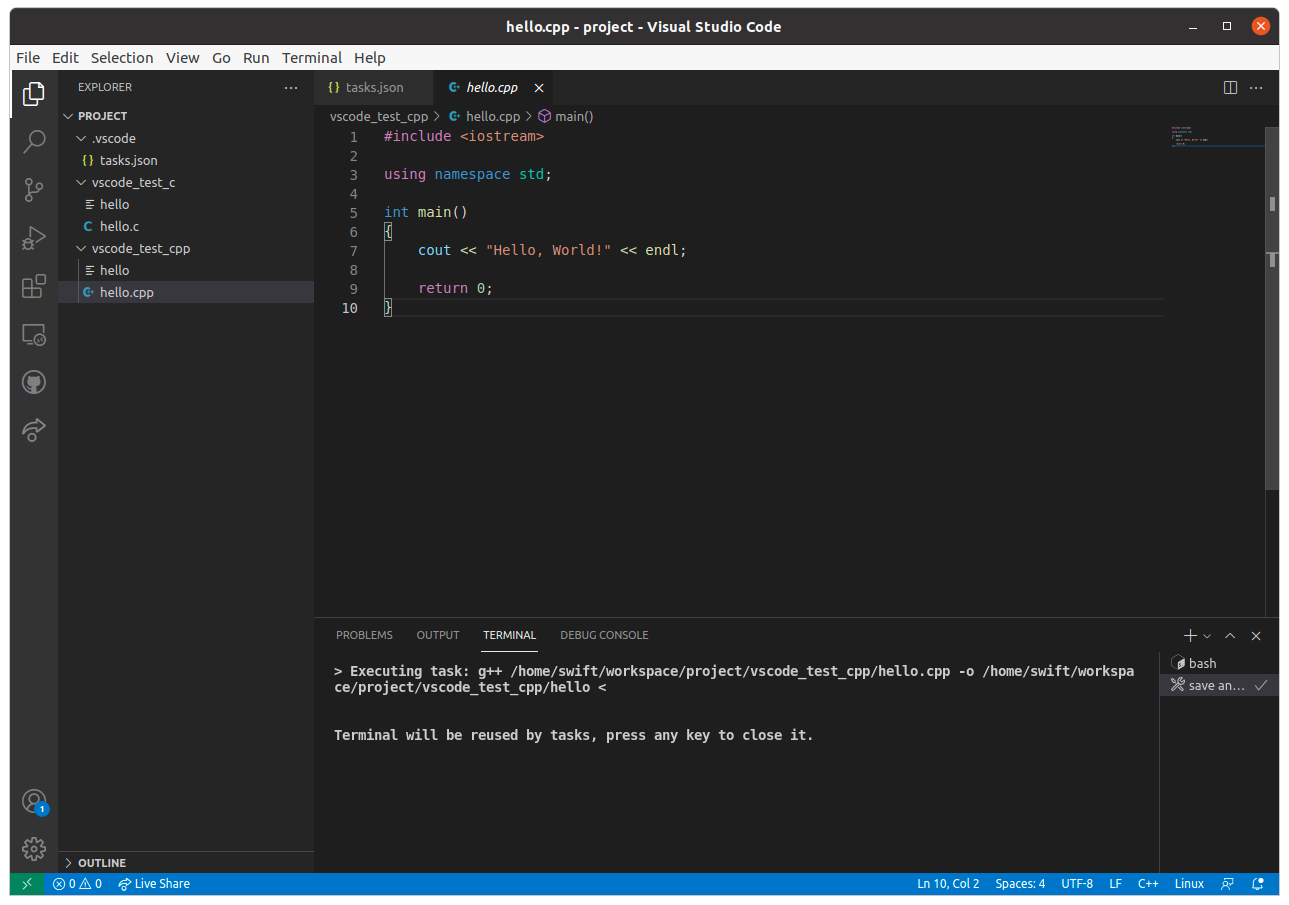
Task: Click vscode_test_cpp breadcrumb segment
Action: [379, 116]
